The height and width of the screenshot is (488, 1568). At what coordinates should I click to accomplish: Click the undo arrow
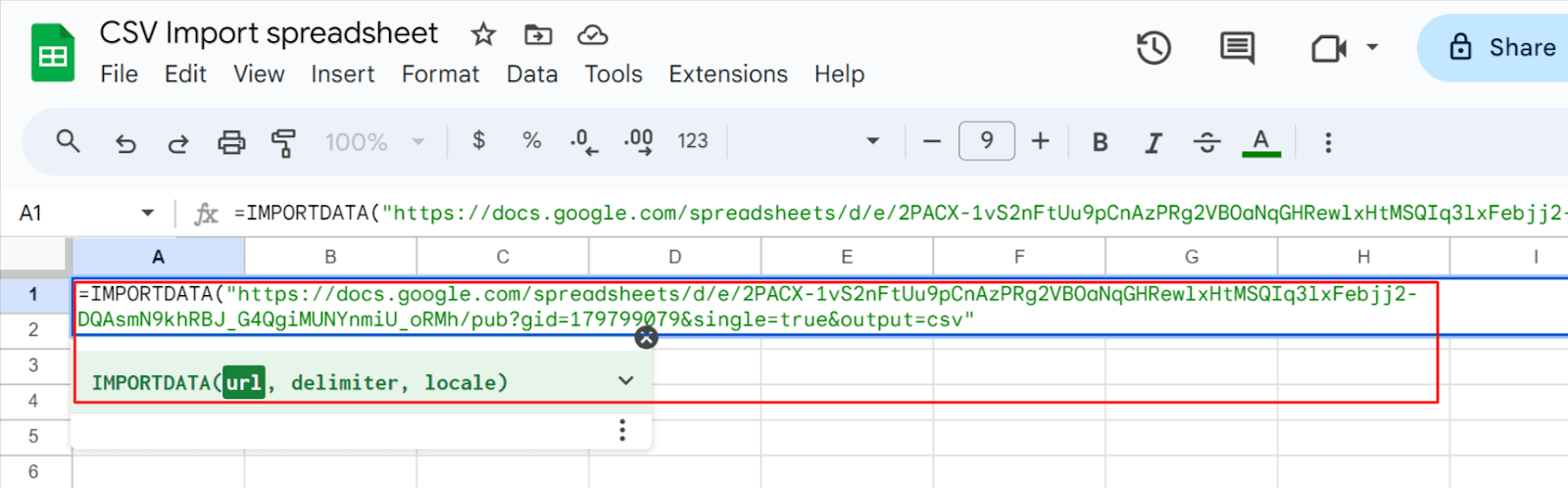tap(125, 143)
